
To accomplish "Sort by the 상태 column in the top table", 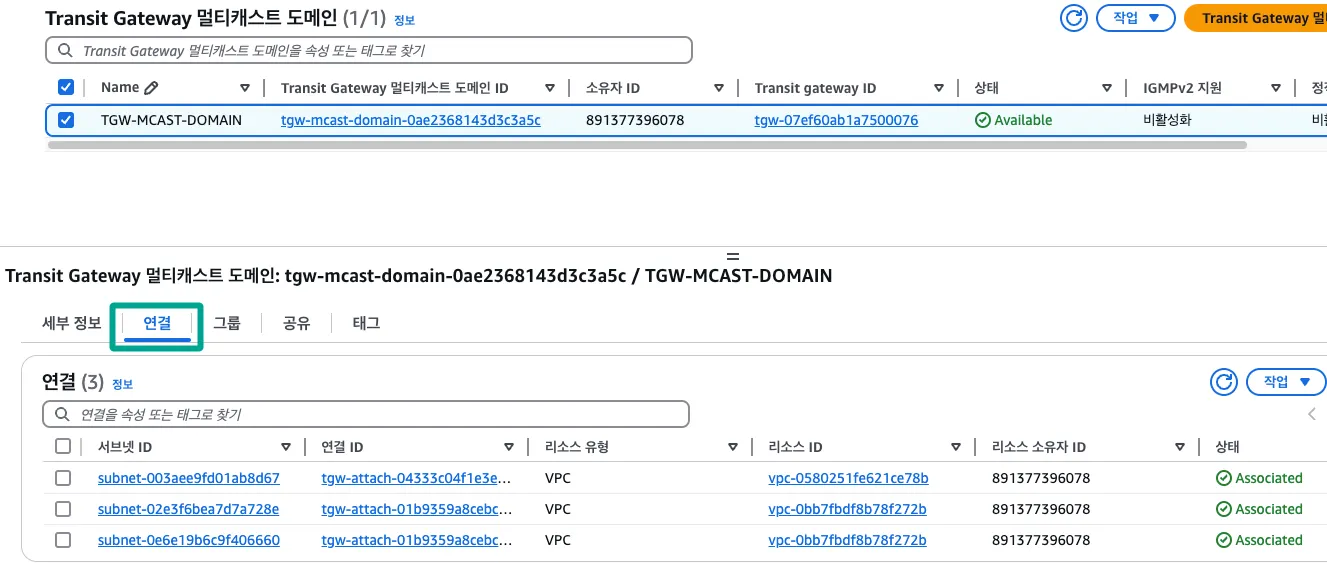I will 1107,88.
